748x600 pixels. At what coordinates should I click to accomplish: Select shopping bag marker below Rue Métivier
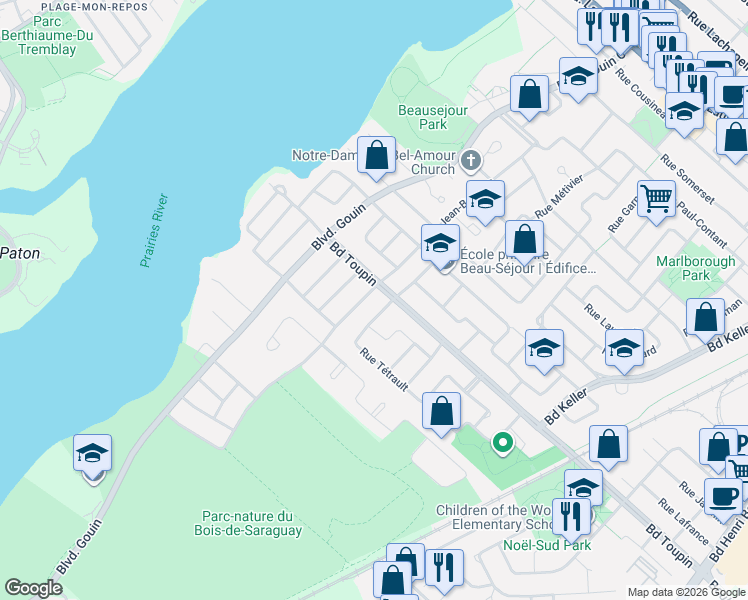click(524, 240)
